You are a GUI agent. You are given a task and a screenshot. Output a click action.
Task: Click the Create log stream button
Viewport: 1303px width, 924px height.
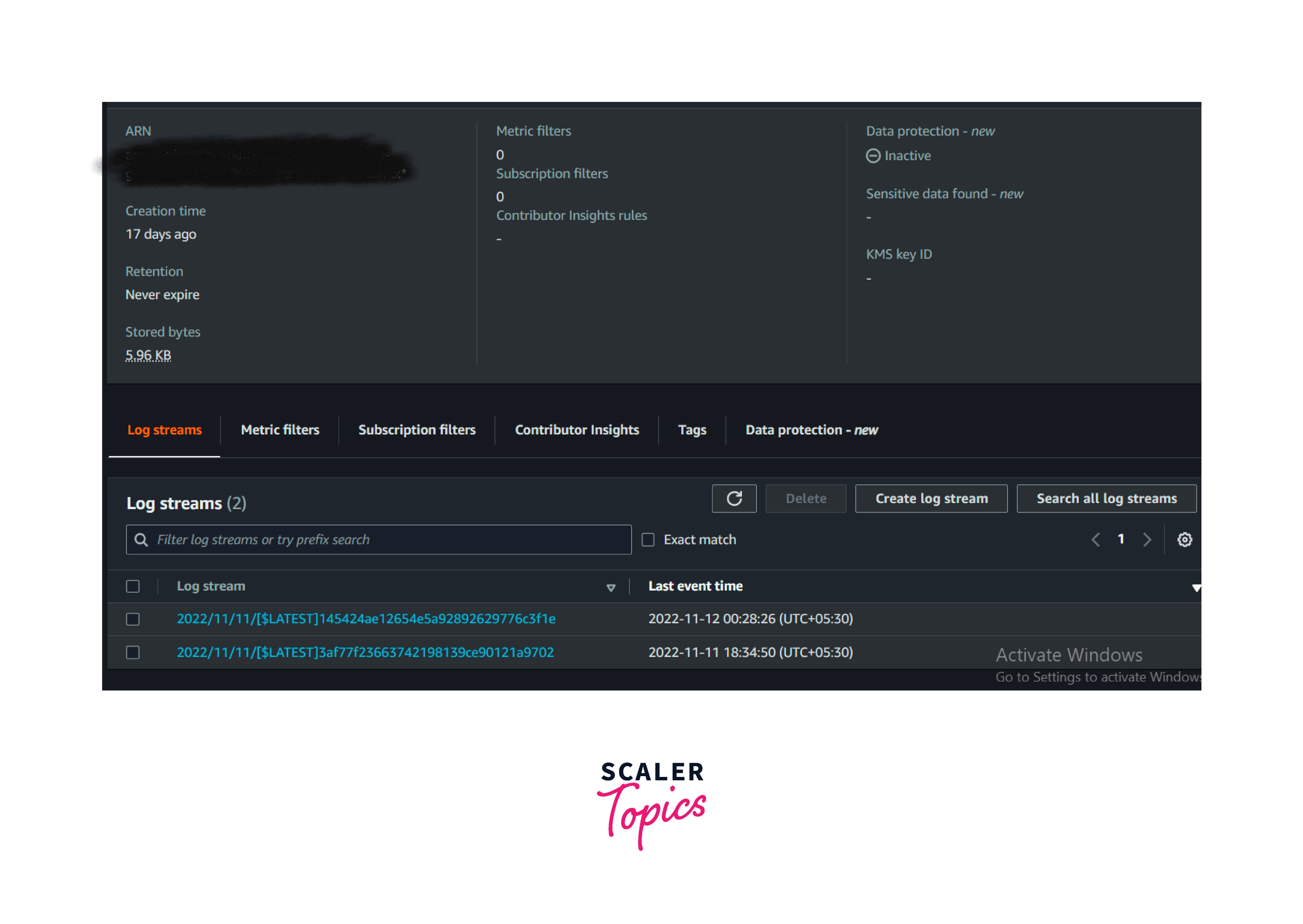coord(931,498)
